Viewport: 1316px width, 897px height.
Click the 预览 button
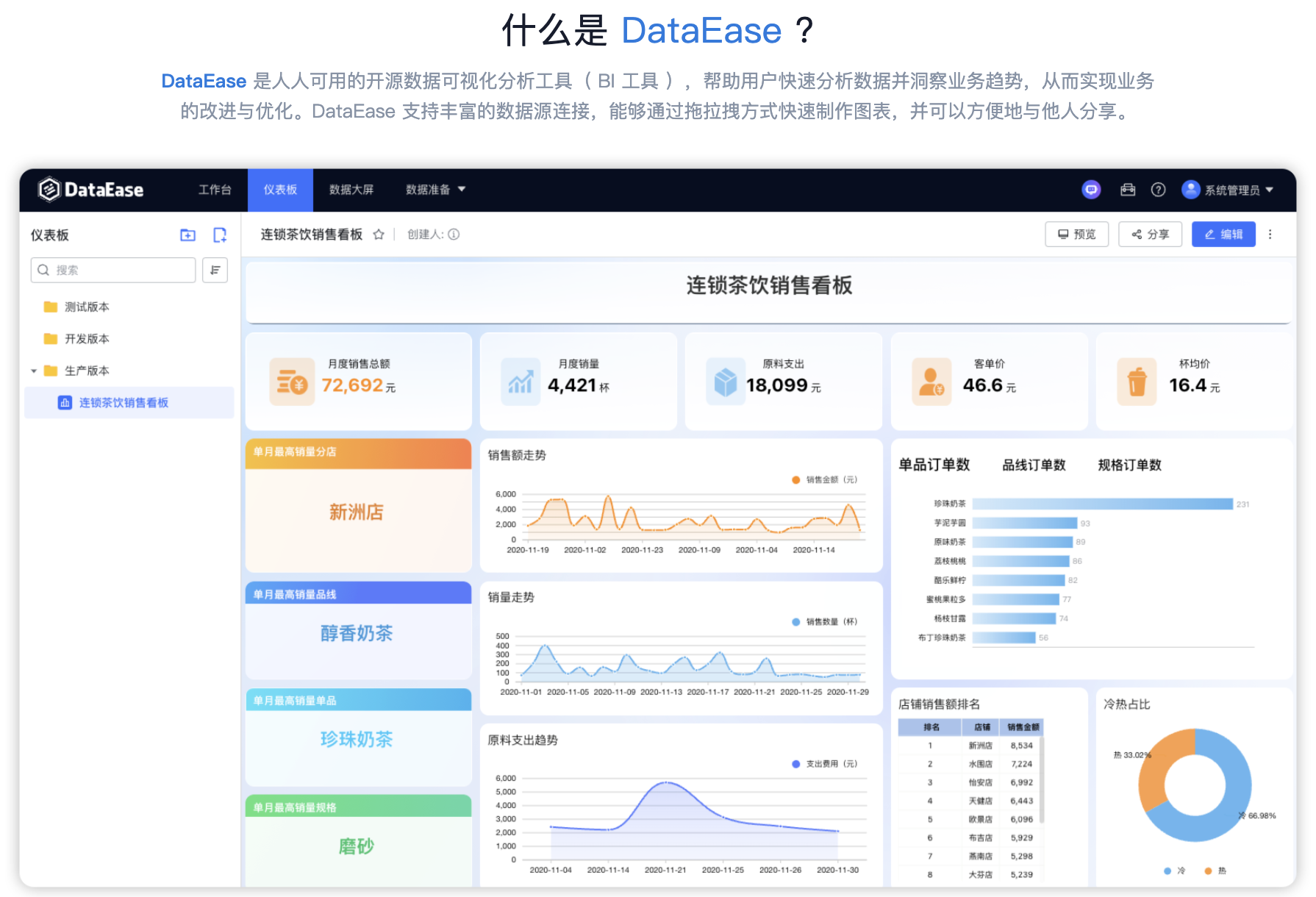[x=1077, y=235]
